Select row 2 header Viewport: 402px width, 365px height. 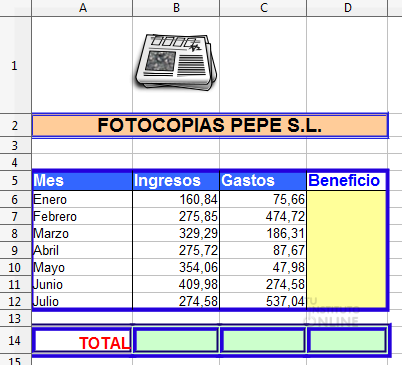coord(15,125)
